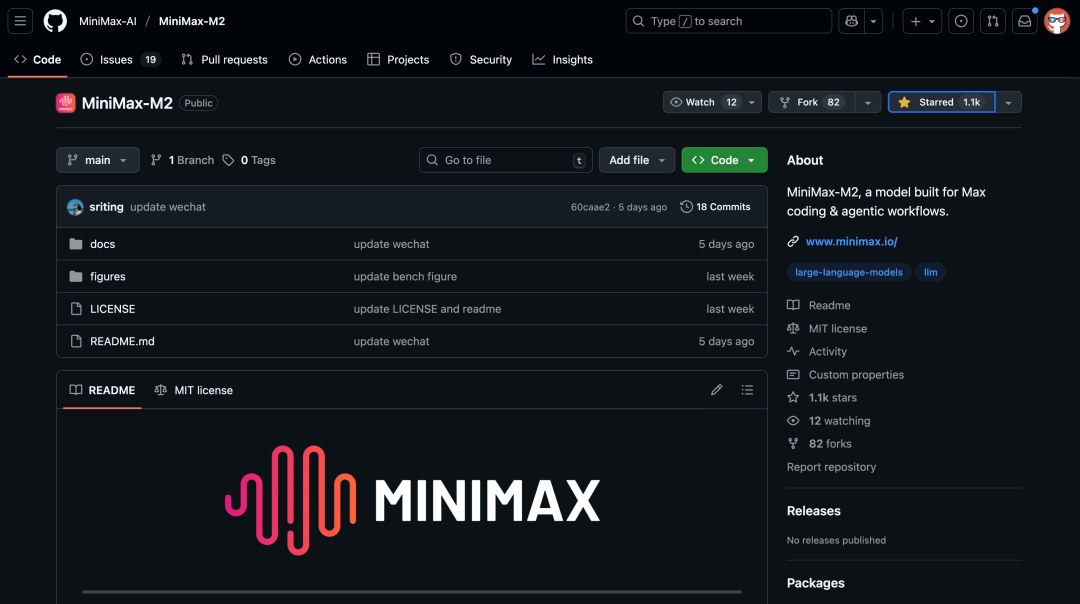Switch to the Projects tab
This screenshot has width=1080, height=604.
tap(398, 60)
